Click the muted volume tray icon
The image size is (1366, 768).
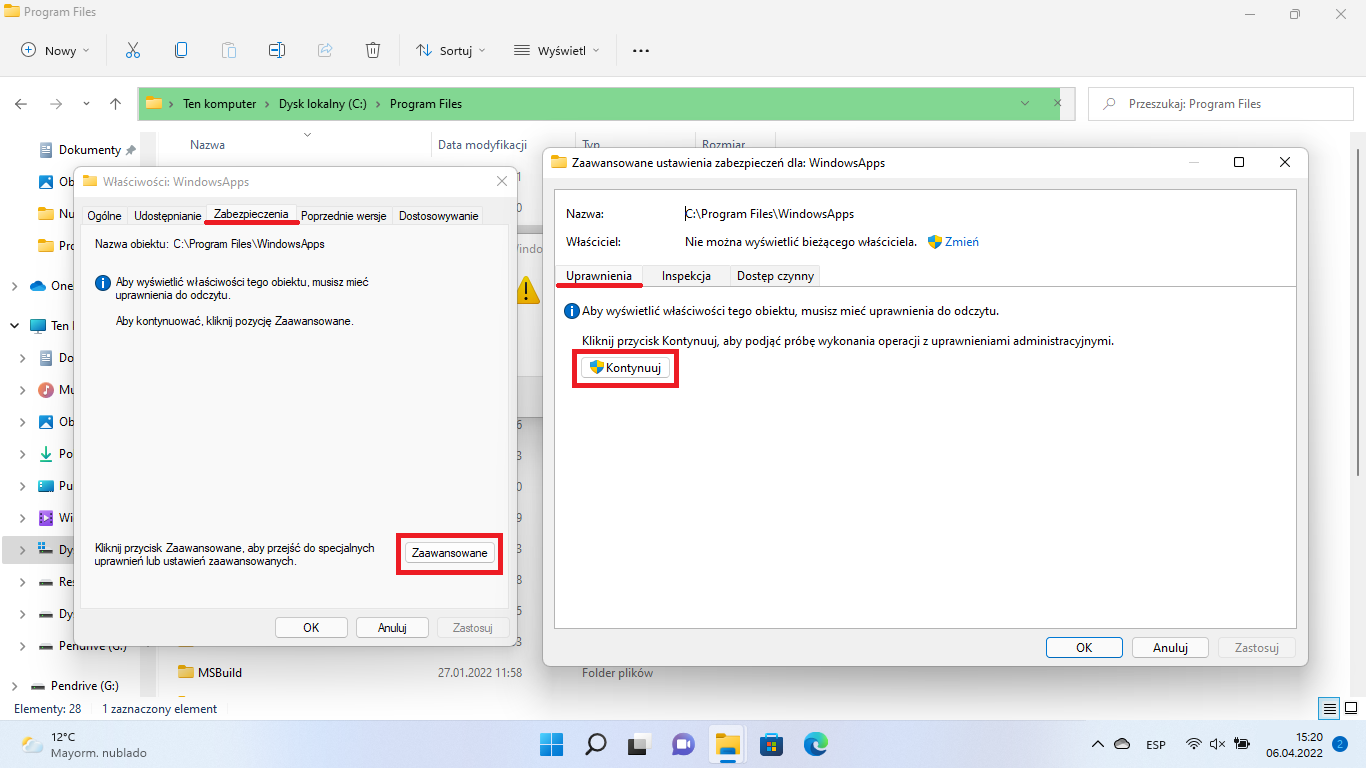pos(1217,744)
